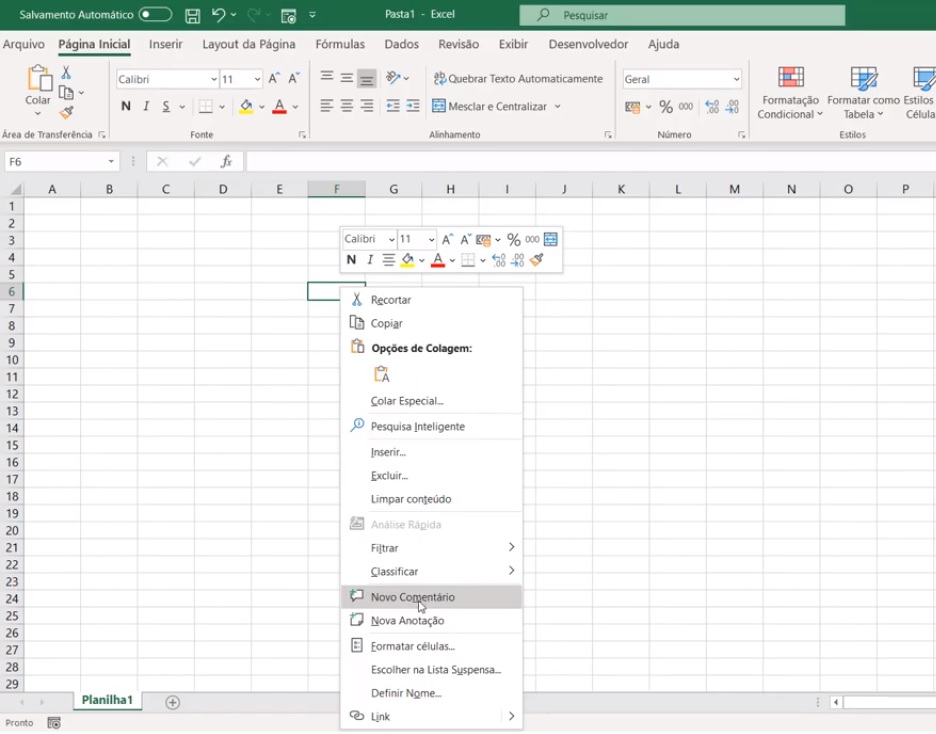This screenshot has width=936, height=734.
Task: Switch to the Revisão tab
Action: [x=458, y=44]
